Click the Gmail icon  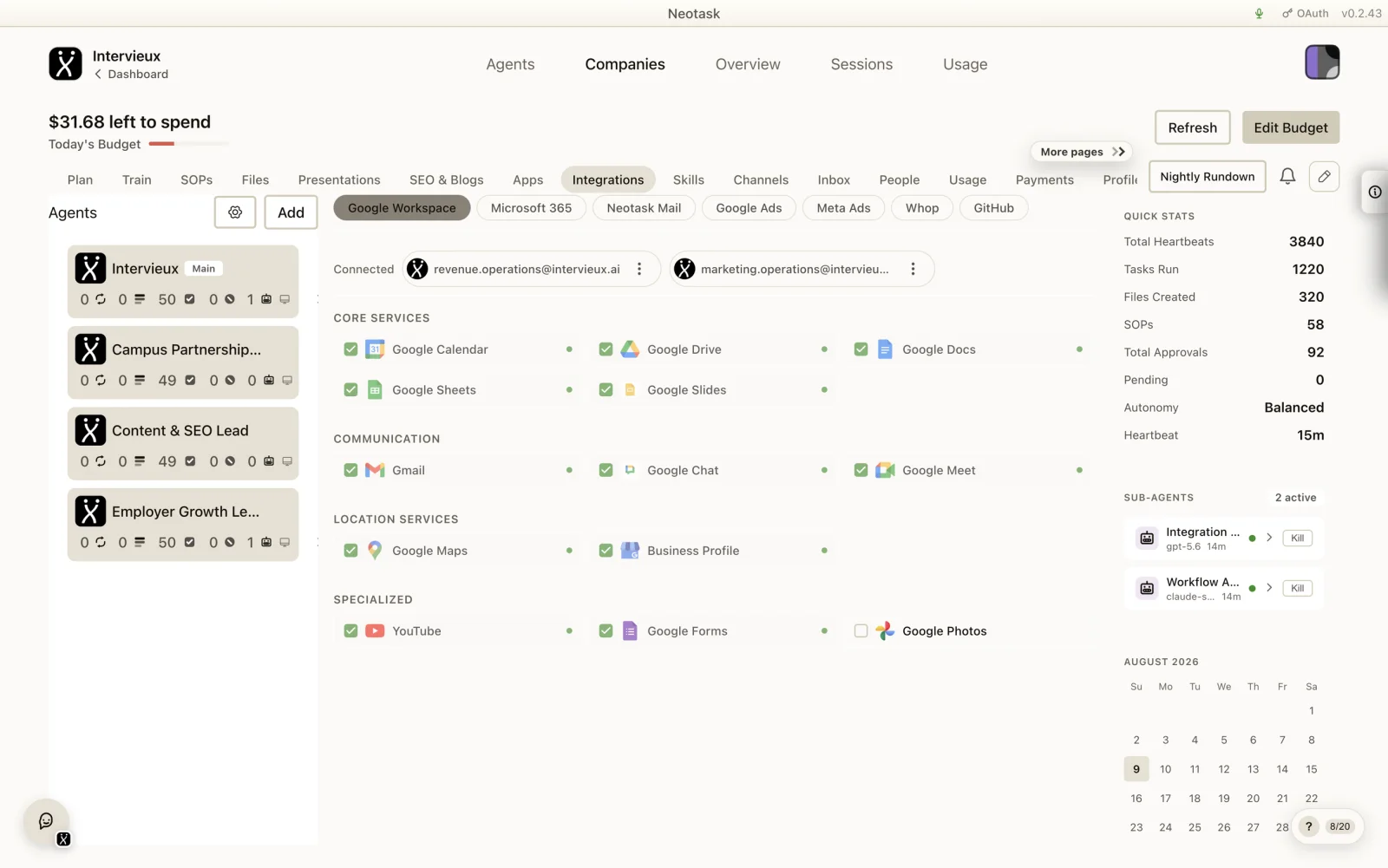click(375, 470)
